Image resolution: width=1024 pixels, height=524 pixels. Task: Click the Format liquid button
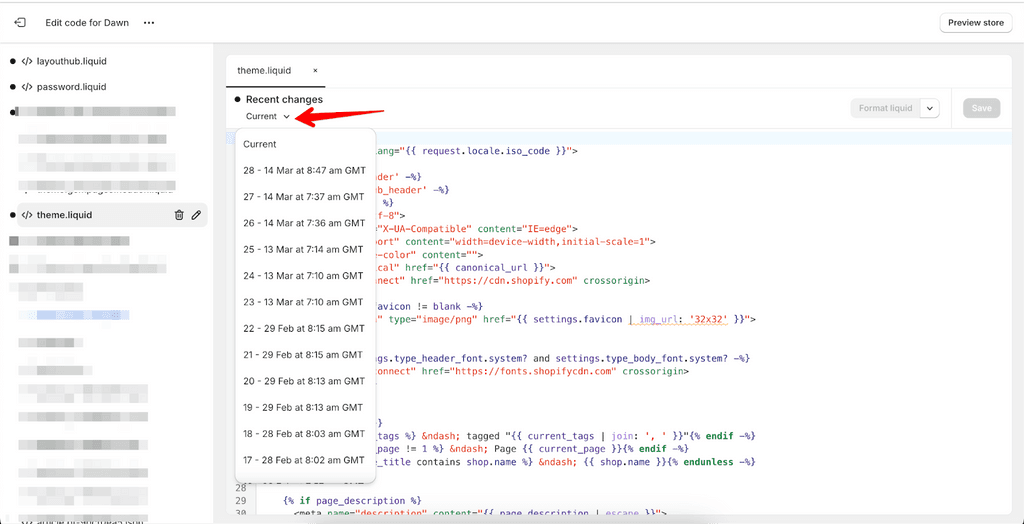coord(885,108)
